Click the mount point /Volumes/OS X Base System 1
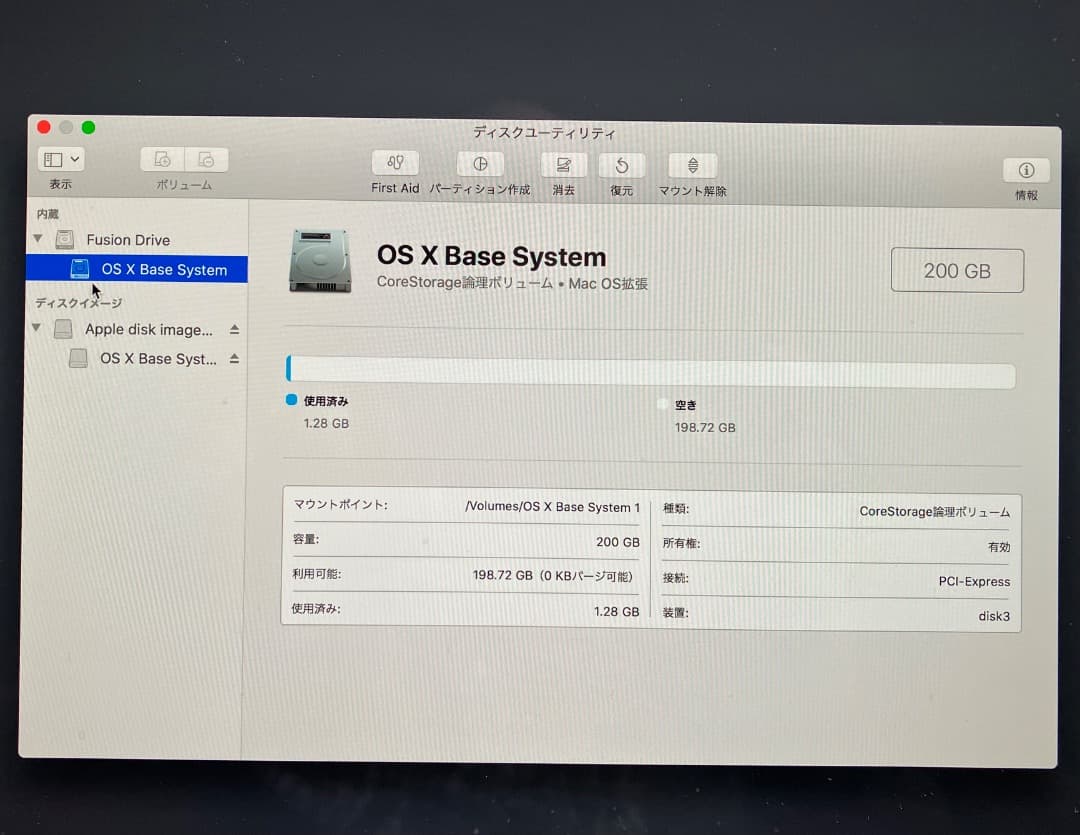1080x835 pixels. click(555, 508)
